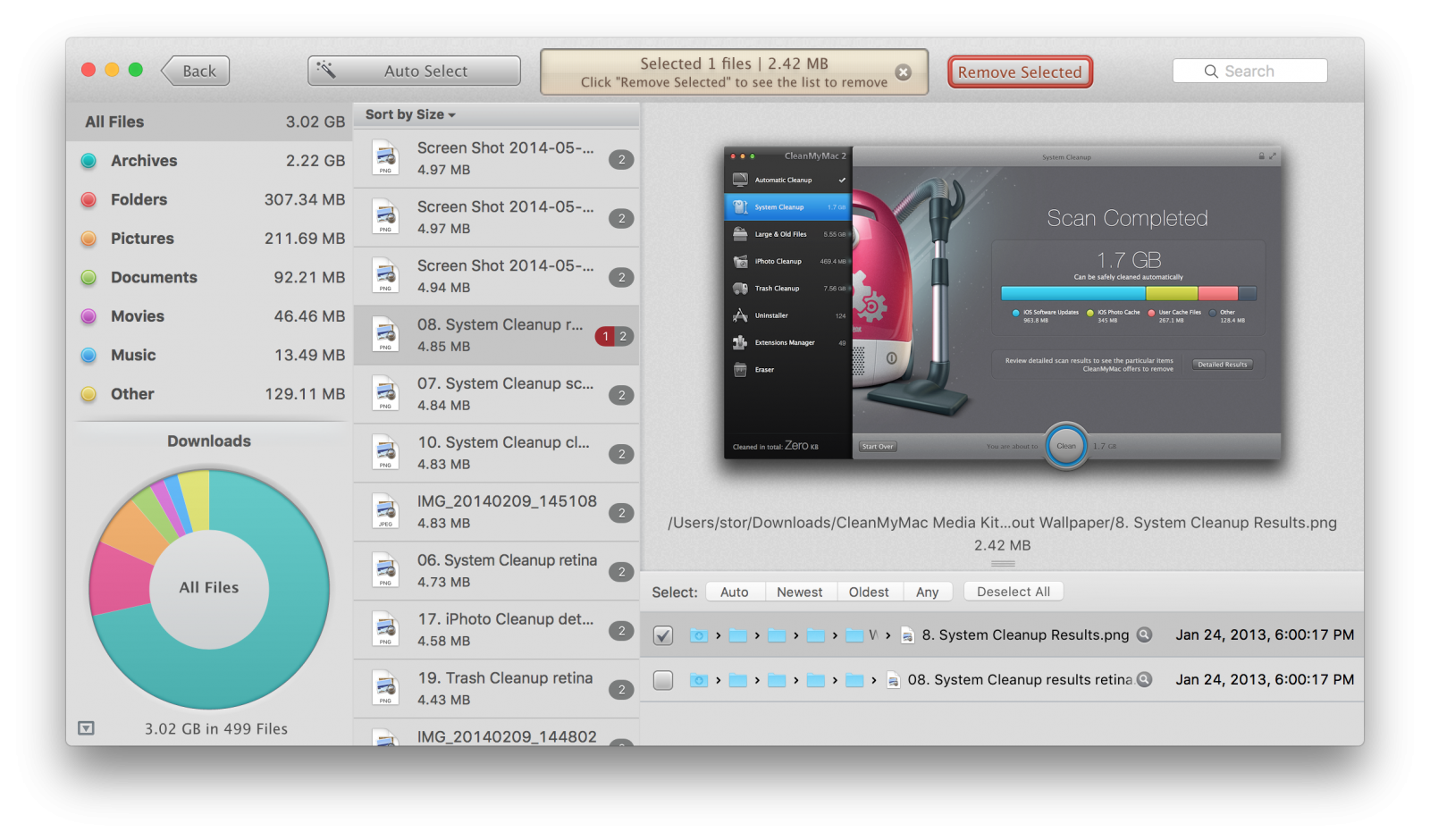Screen dimensions: 1430x840
Task: Click the JPEG icon of IMG_20140209_145108
Action: 385,512
